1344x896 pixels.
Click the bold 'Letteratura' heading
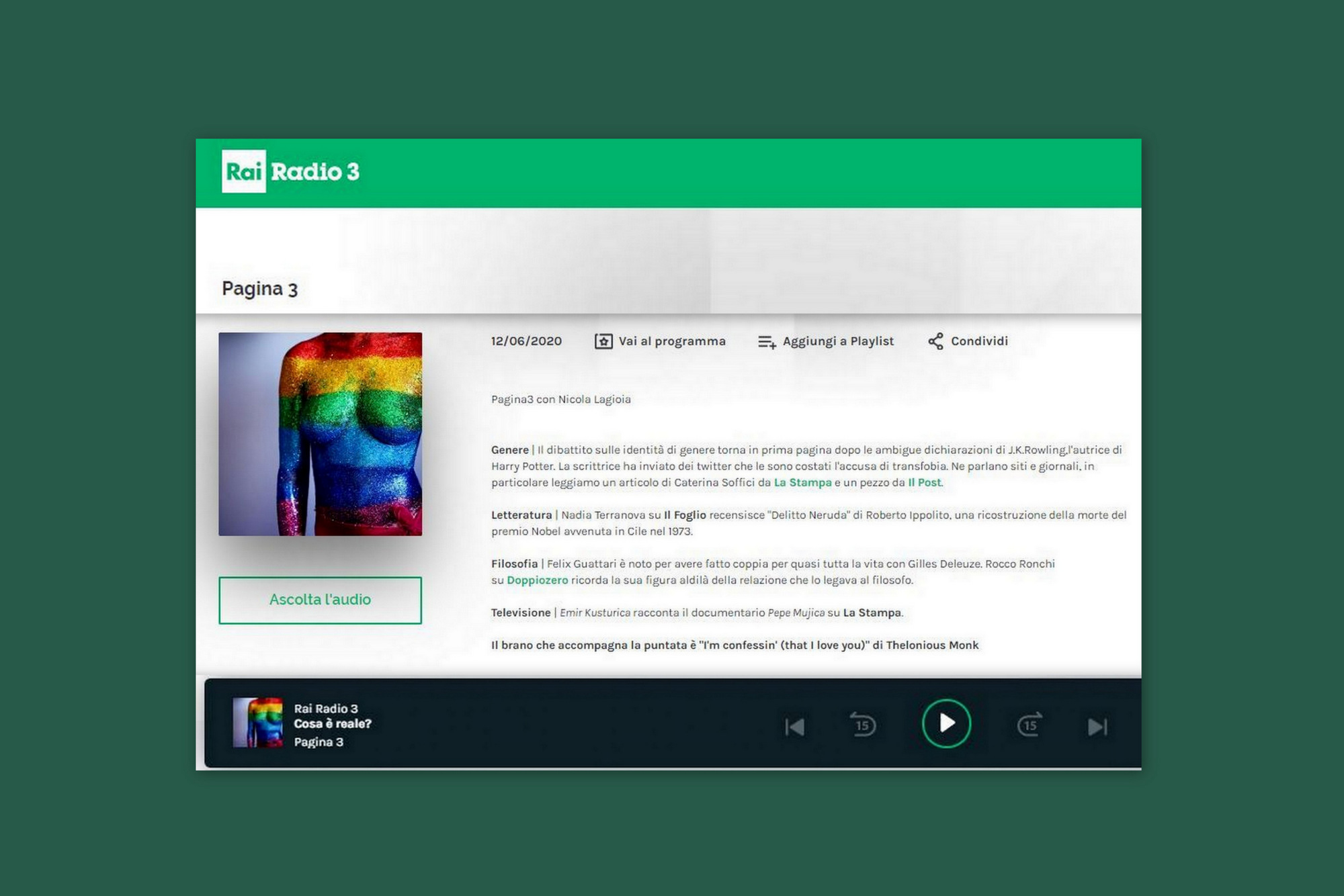point(521,515)
